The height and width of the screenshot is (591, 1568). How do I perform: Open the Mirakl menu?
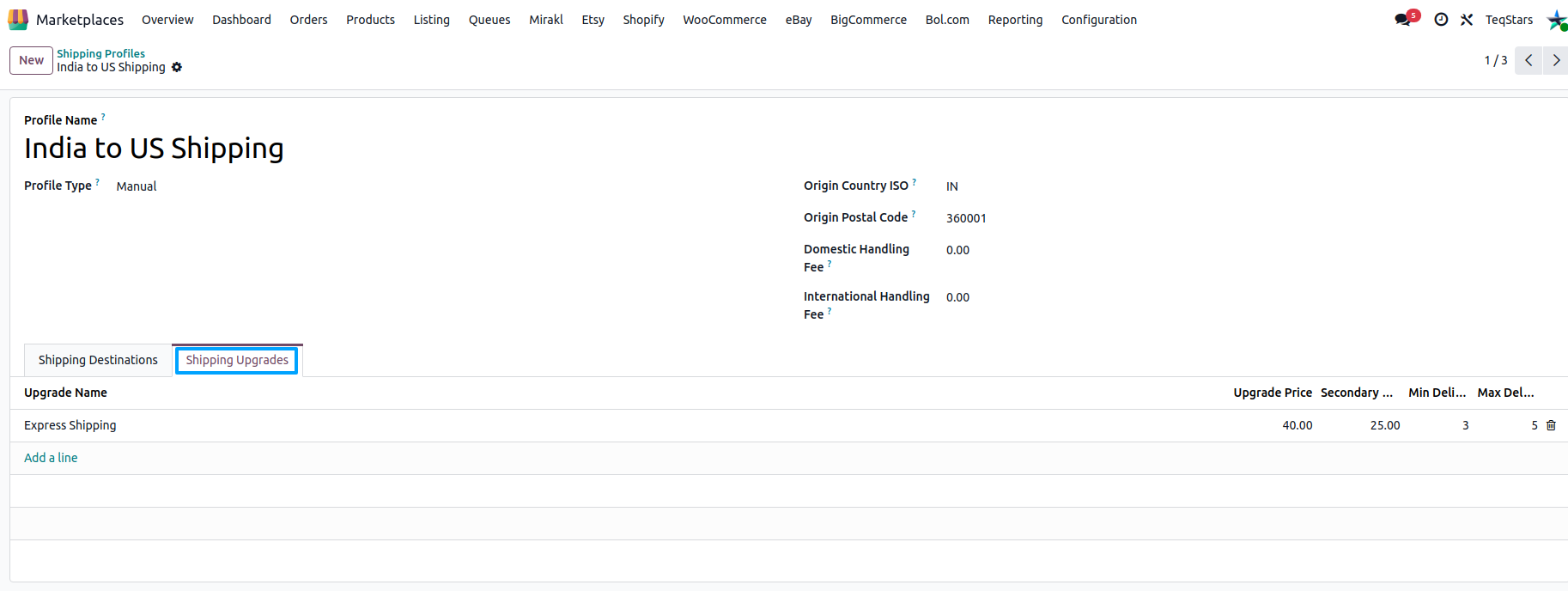point(546,19)
